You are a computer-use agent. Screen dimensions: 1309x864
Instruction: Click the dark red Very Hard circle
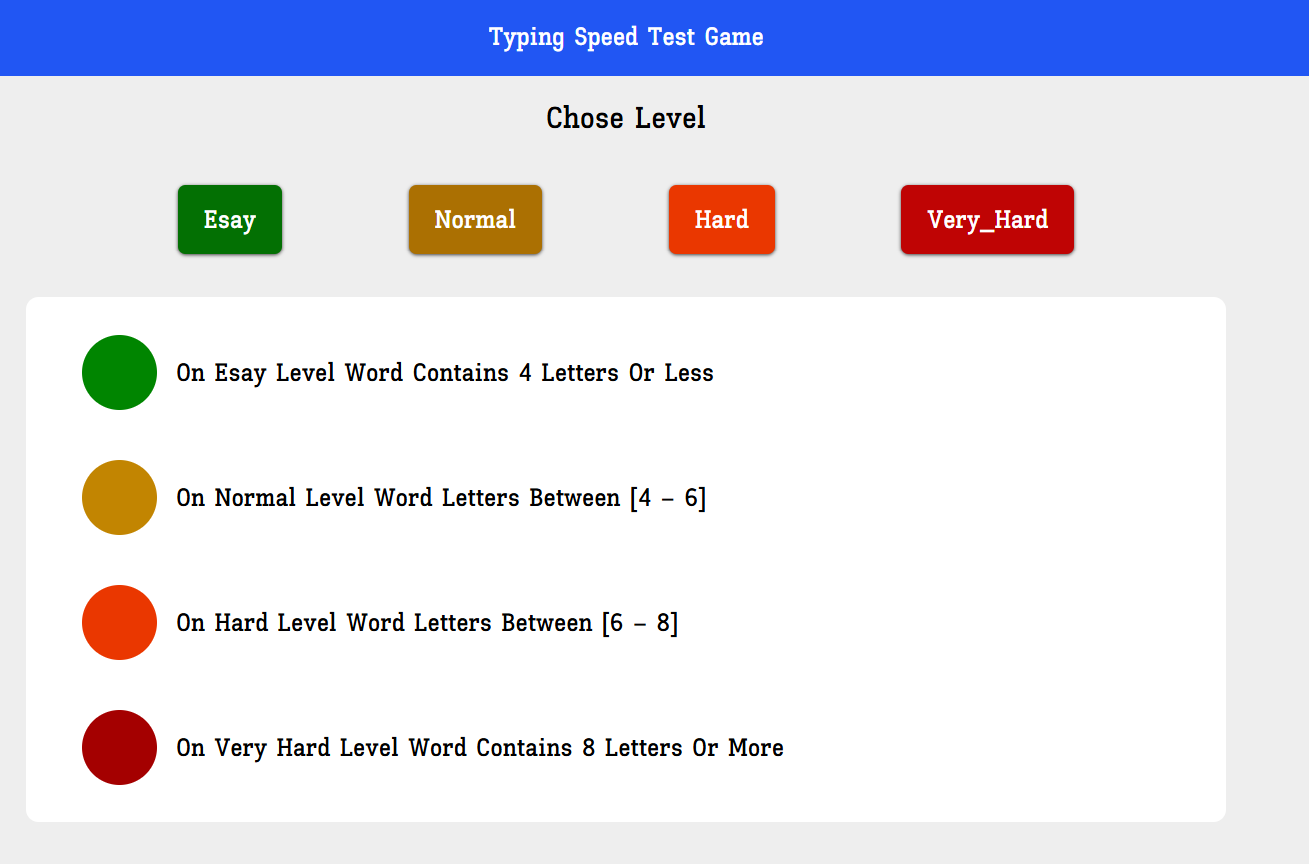[x=119, y=747]
